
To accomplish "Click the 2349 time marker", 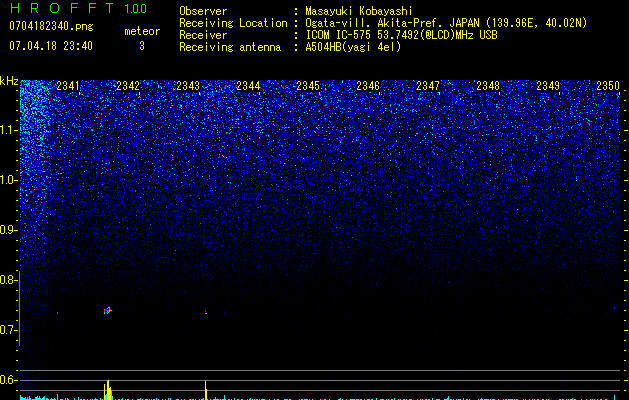I will (x=548, y=86).
